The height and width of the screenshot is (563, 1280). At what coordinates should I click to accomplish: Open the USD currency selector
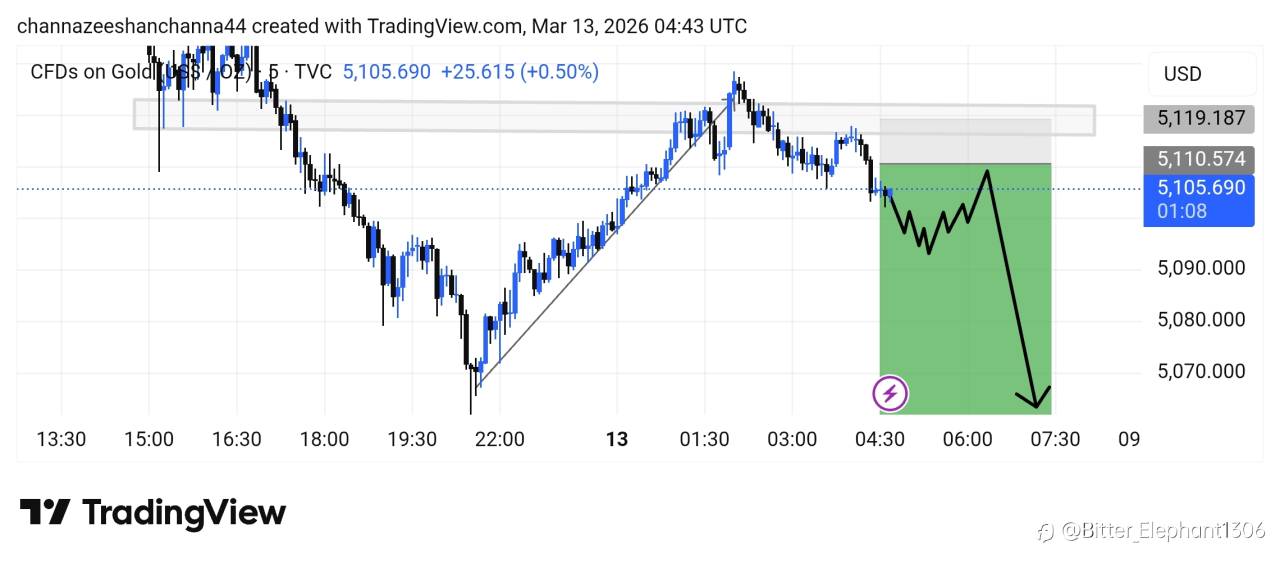point(1182,74)
